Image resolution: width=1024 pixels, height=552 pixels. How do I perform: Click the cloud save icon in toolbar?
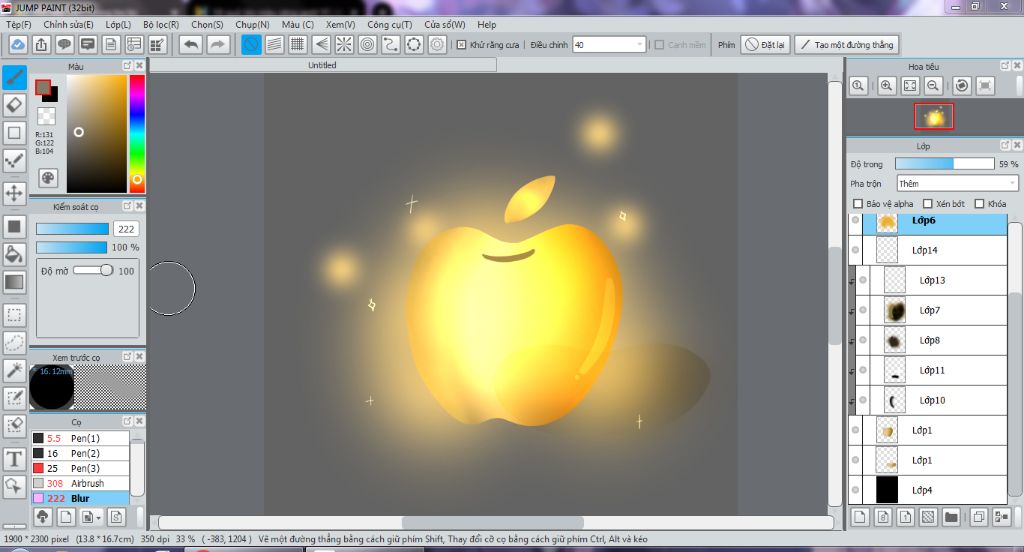tap(18, 44)
